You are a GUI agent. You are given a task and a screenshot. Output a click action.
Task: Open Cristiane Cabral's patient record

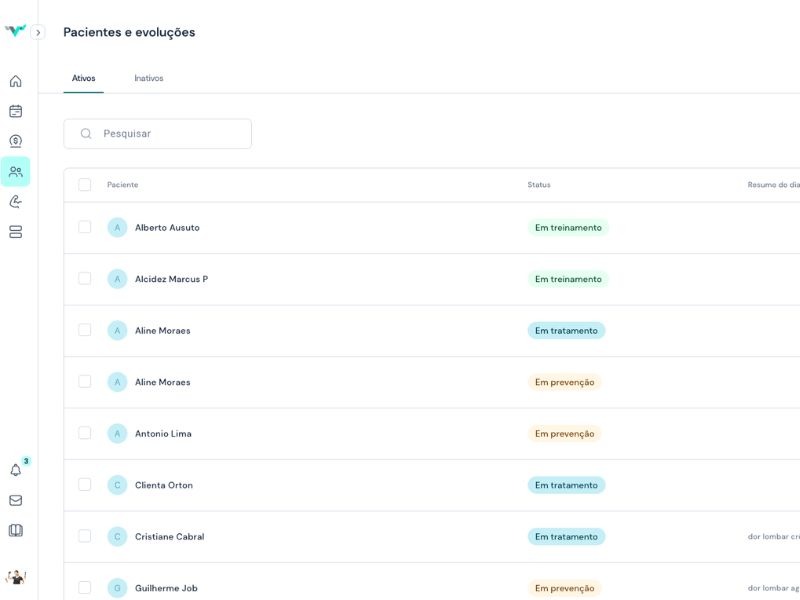[168, 536]
